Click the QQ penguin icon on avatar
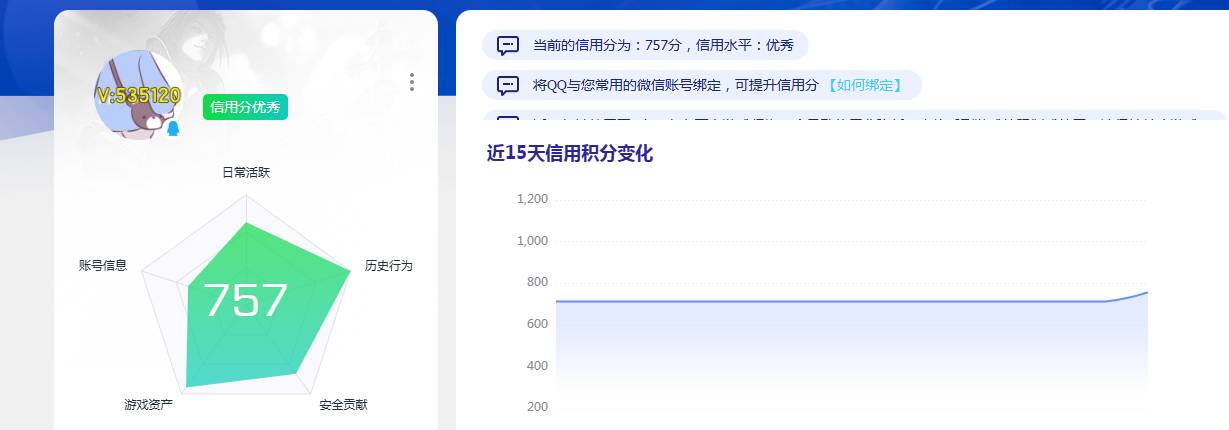Screen dimensions: 1229x430 [173, 129]
